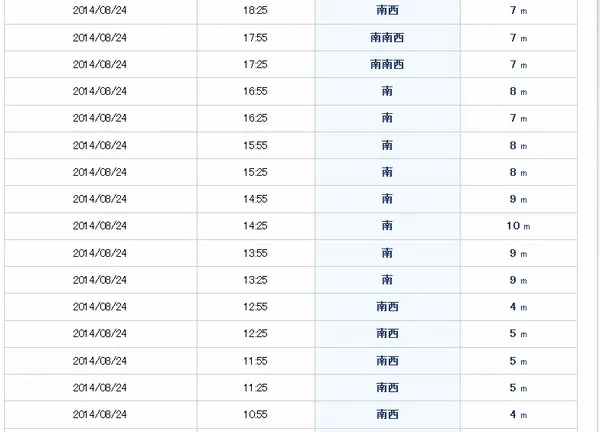Select the 14:25 time cell
The image size is (600, 432).
click(255, 226)
